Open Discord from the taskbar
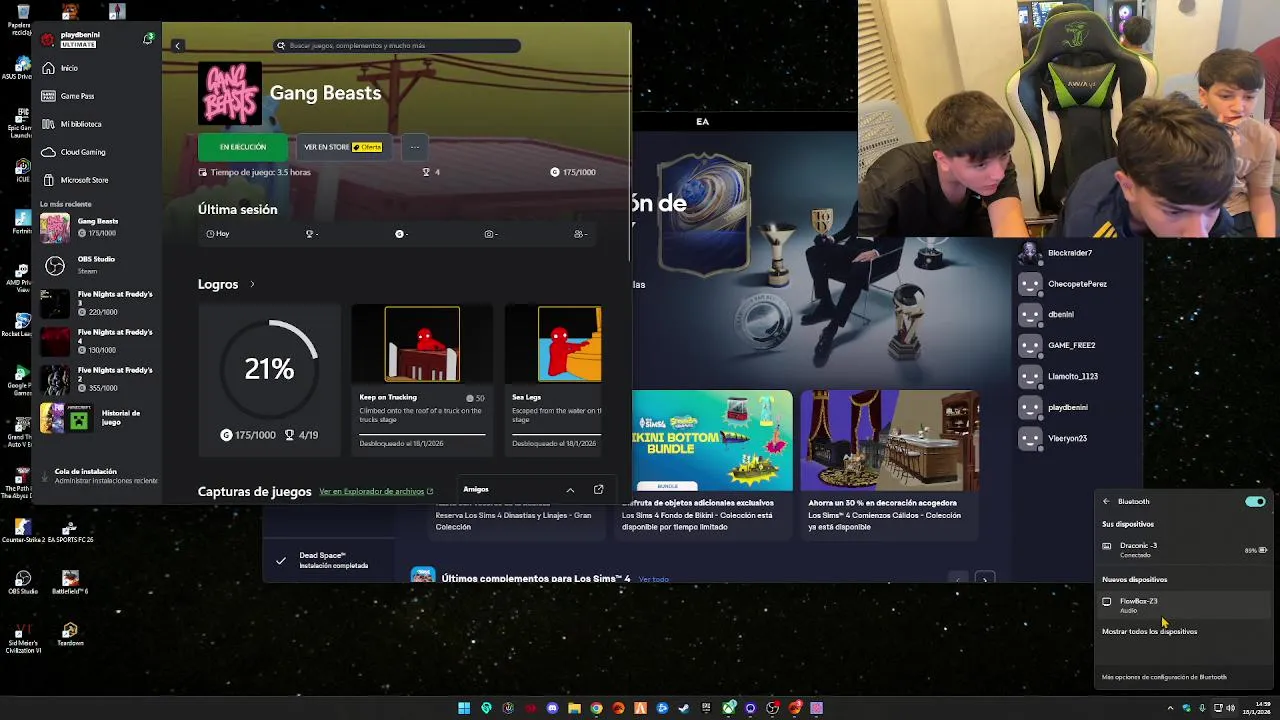This screenshot has width=1280, height=720. pyautogui.click(x=552, y=708)
